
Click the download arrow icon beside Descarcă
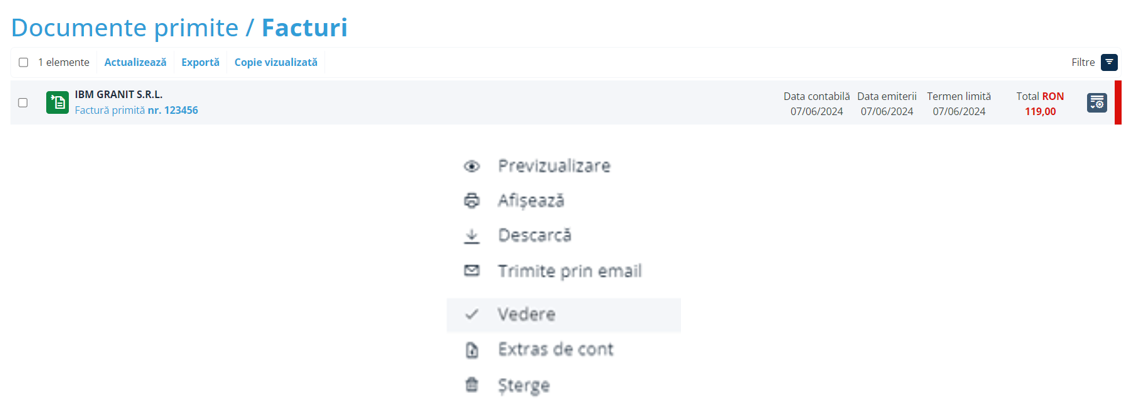(472, 236)
